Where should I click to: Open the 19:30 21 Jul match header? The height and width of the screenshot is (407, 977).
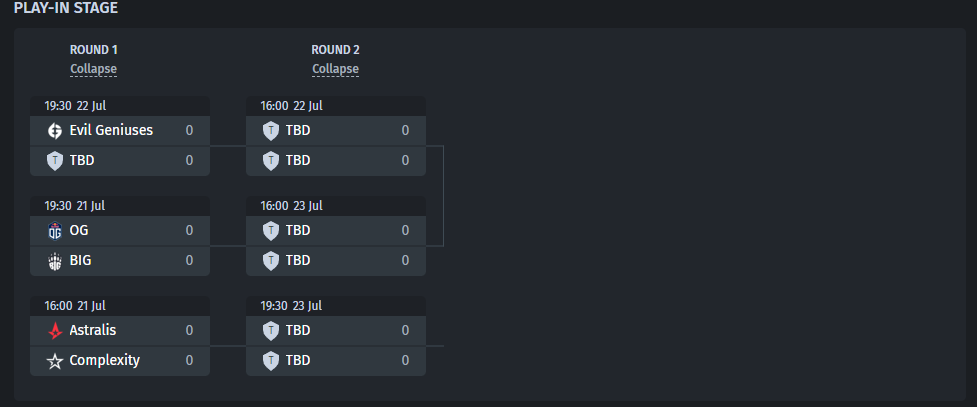120,206
